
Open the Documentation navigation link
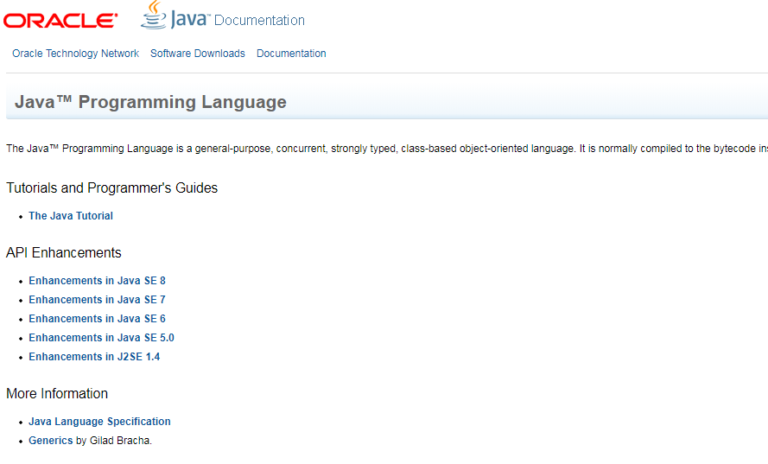tap(291, 54)
